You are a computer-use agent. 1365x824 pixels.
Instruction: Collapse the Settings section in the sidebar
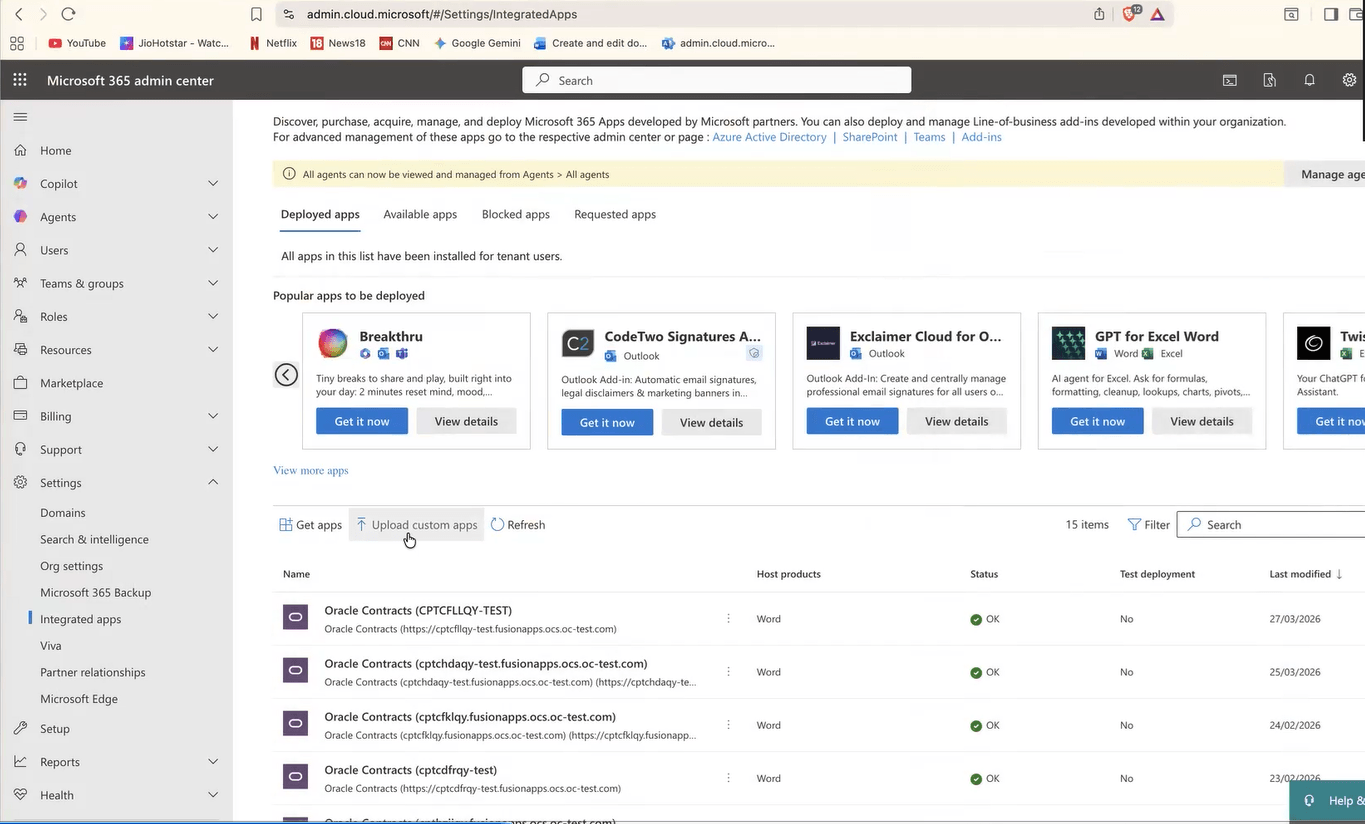[x=212, y=482]
